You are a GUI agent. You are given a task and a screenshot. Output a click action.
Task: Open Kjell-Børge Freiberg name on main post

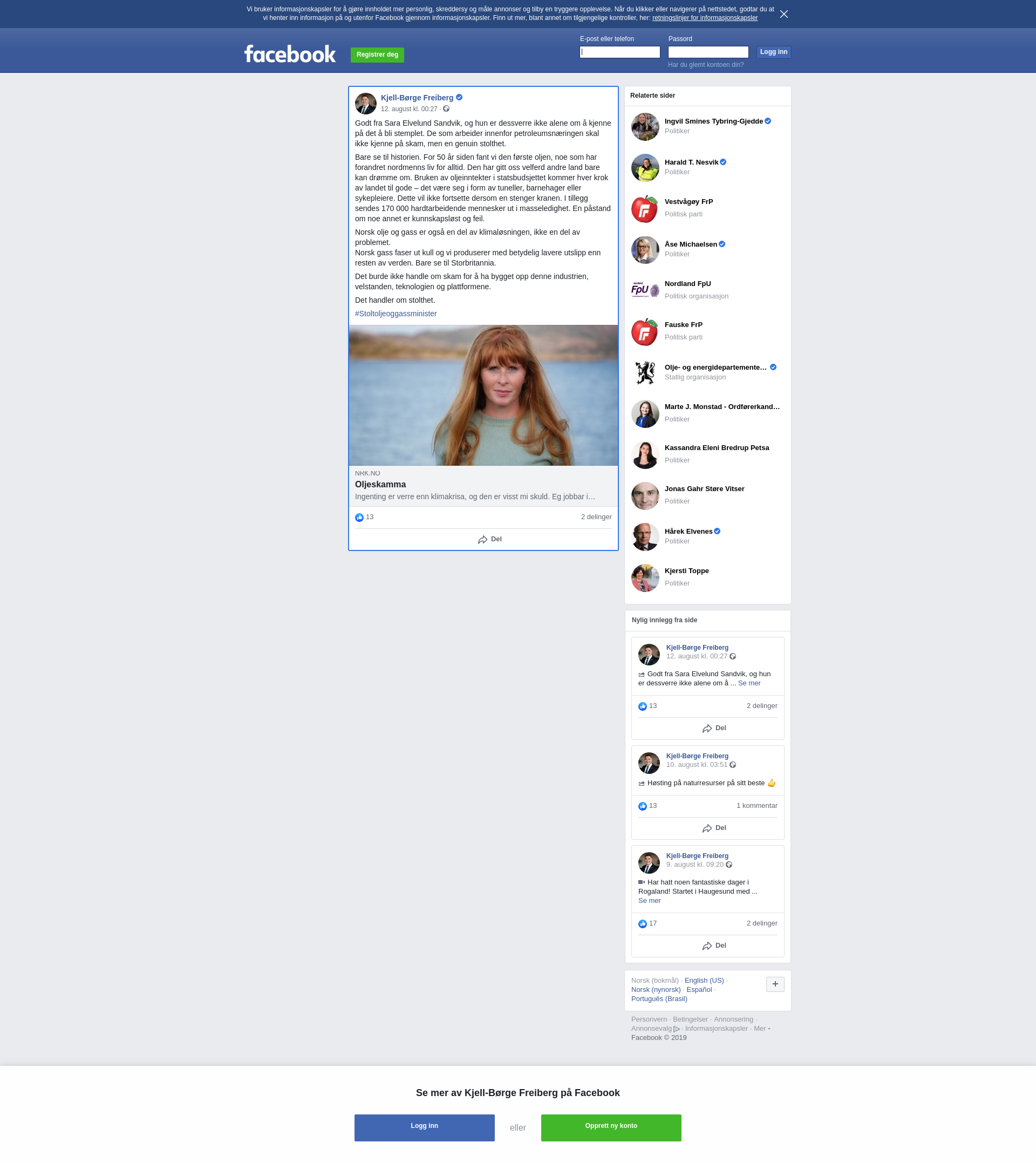(x=417, y=98)
